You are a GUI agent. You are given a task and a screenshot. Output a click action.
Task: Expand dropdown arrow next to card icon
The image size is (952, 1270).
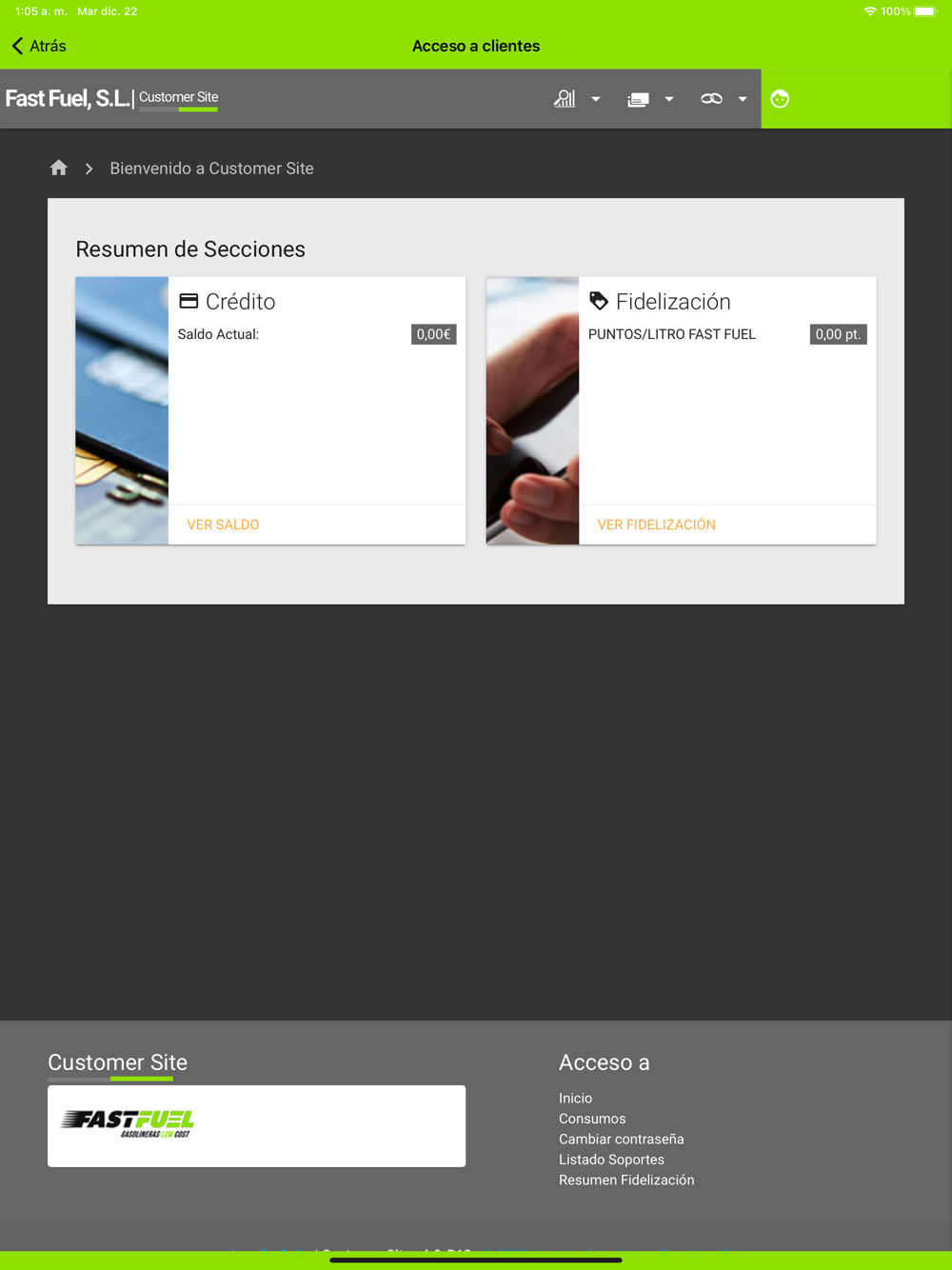(669, 99)
